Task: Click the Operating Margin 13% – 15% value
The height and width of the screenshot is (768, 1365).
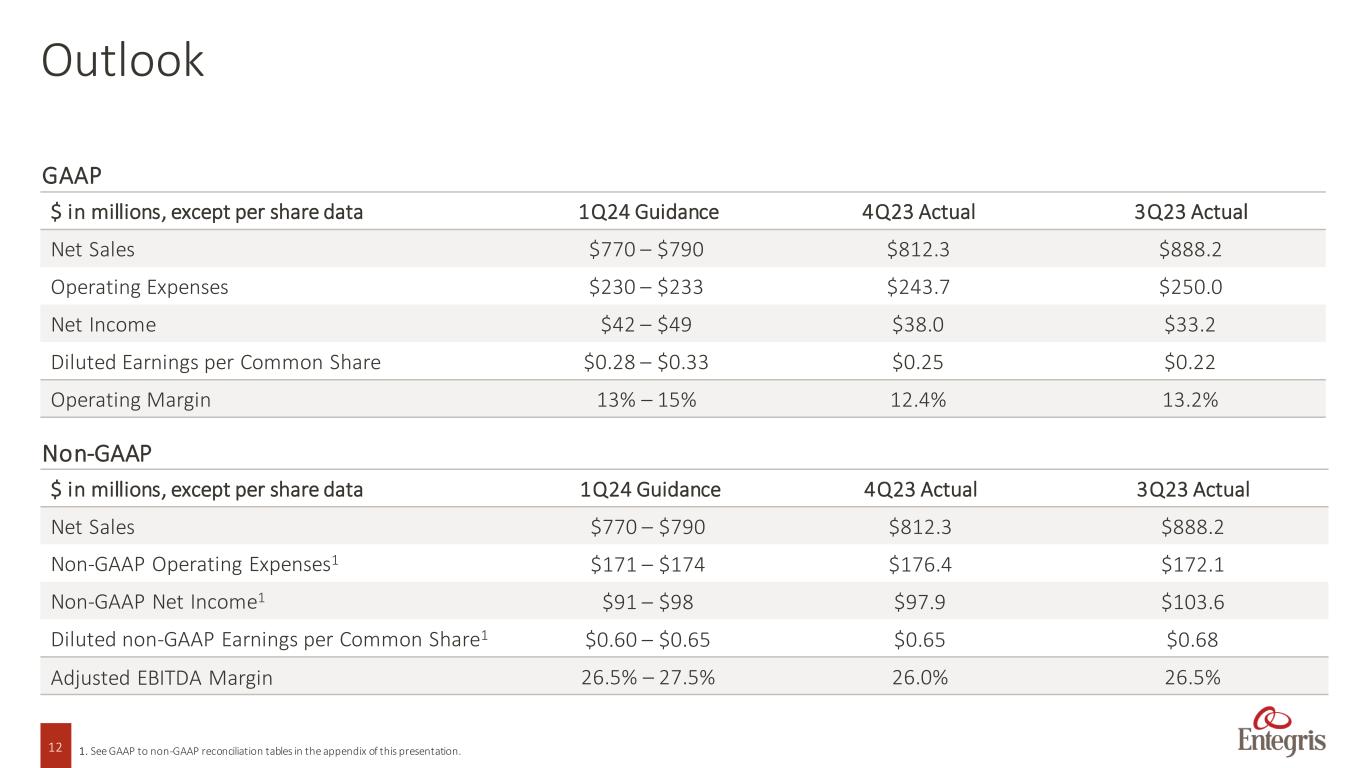Action: [x=646, y=400]
